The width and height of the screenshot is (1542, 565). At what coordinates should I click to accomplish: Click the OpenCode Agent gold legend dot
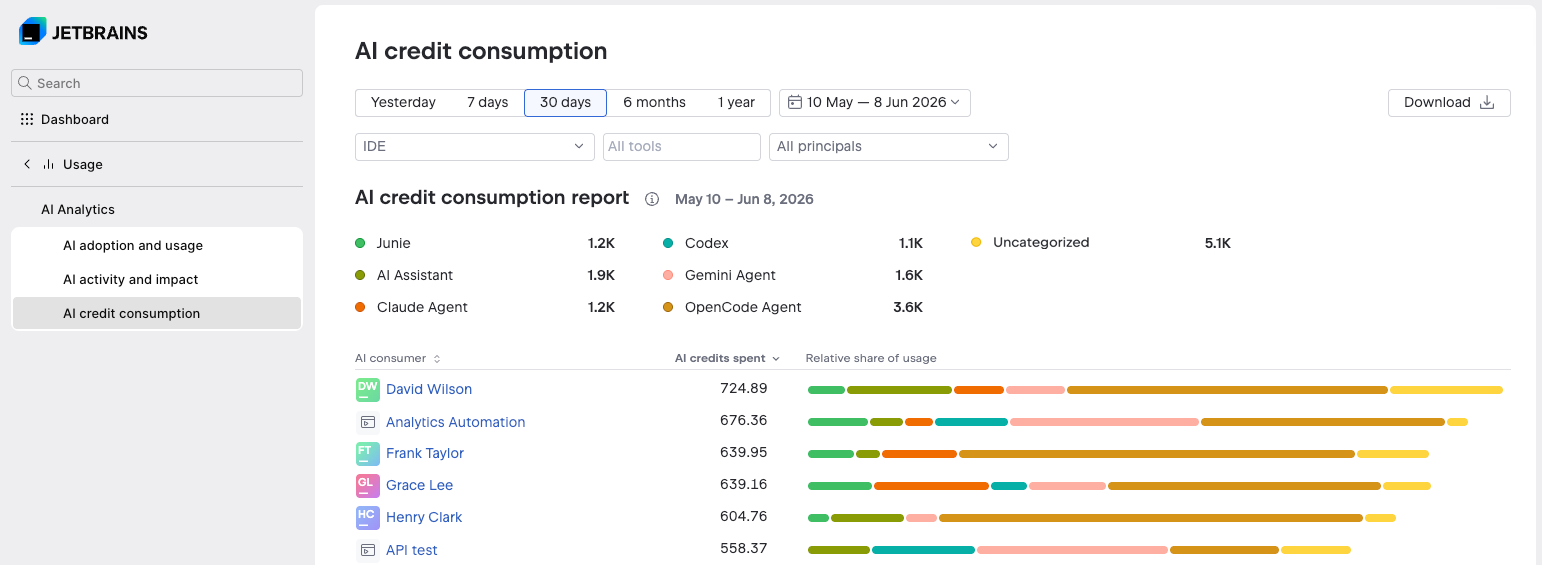point(668,307)
